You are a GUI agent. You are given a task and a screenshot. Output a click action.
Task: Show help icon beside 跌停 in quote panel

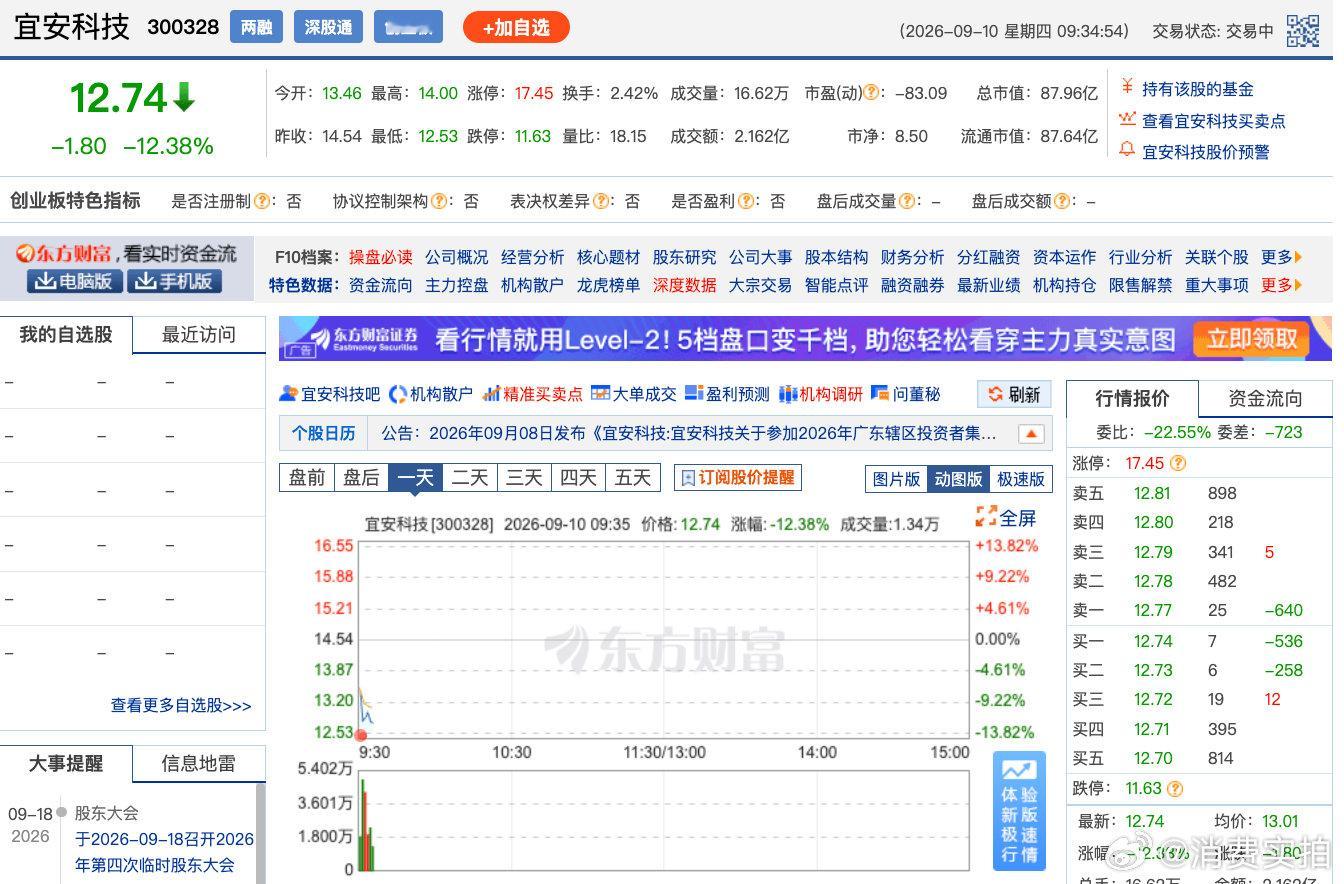(x=1174, y=788)
